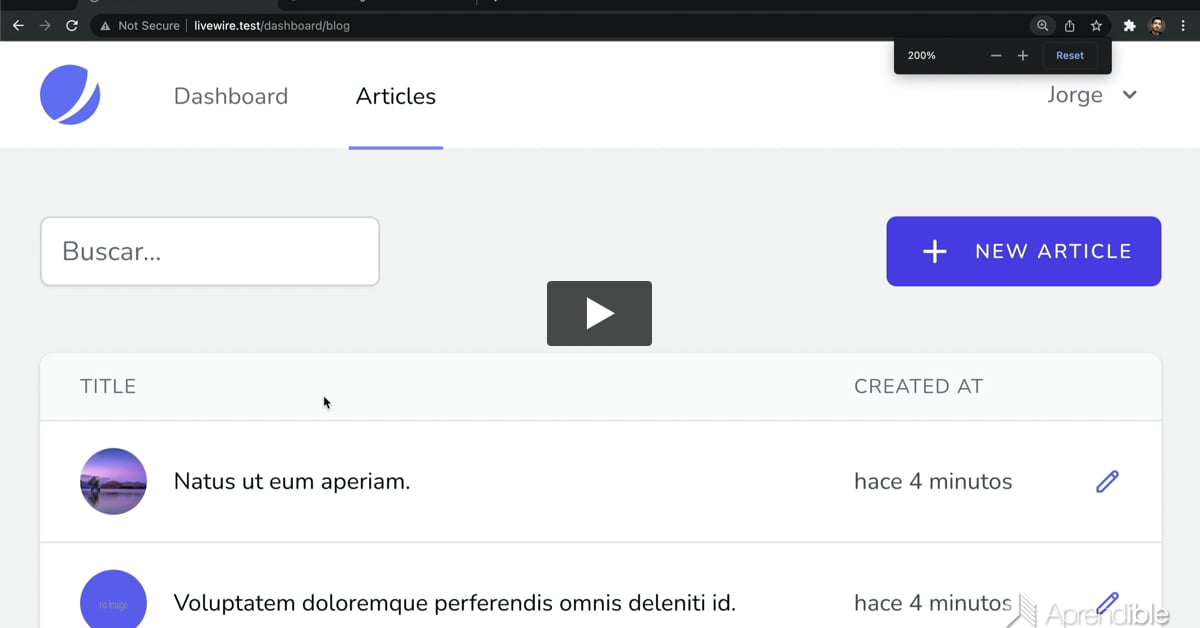Open the zoom magnifier icon in address bar
Screen dimensions: 1200x628
pyautogui.click(x=1042, y=26)
